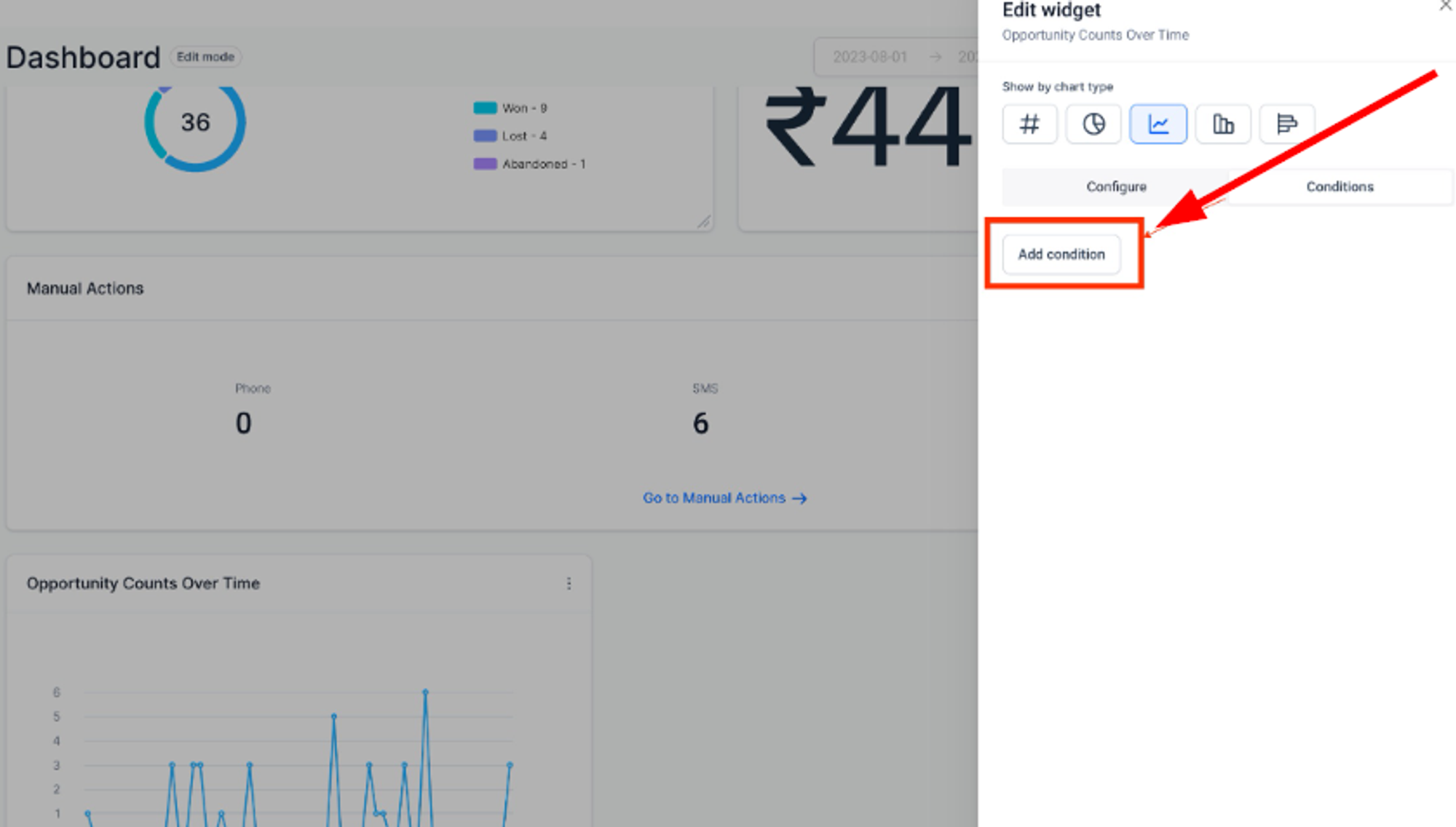This screenshot has height=827, width=1456.
Task: Click the donut chart showing 36
Action: pyautogui.click(x=195, y=122)
